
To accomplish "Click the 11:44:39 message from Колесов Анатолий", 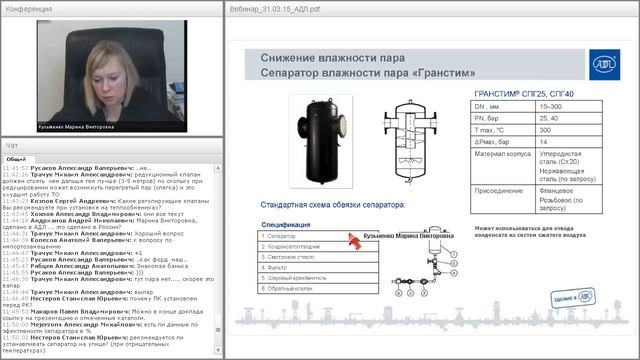I will click(x=87, y=243).
